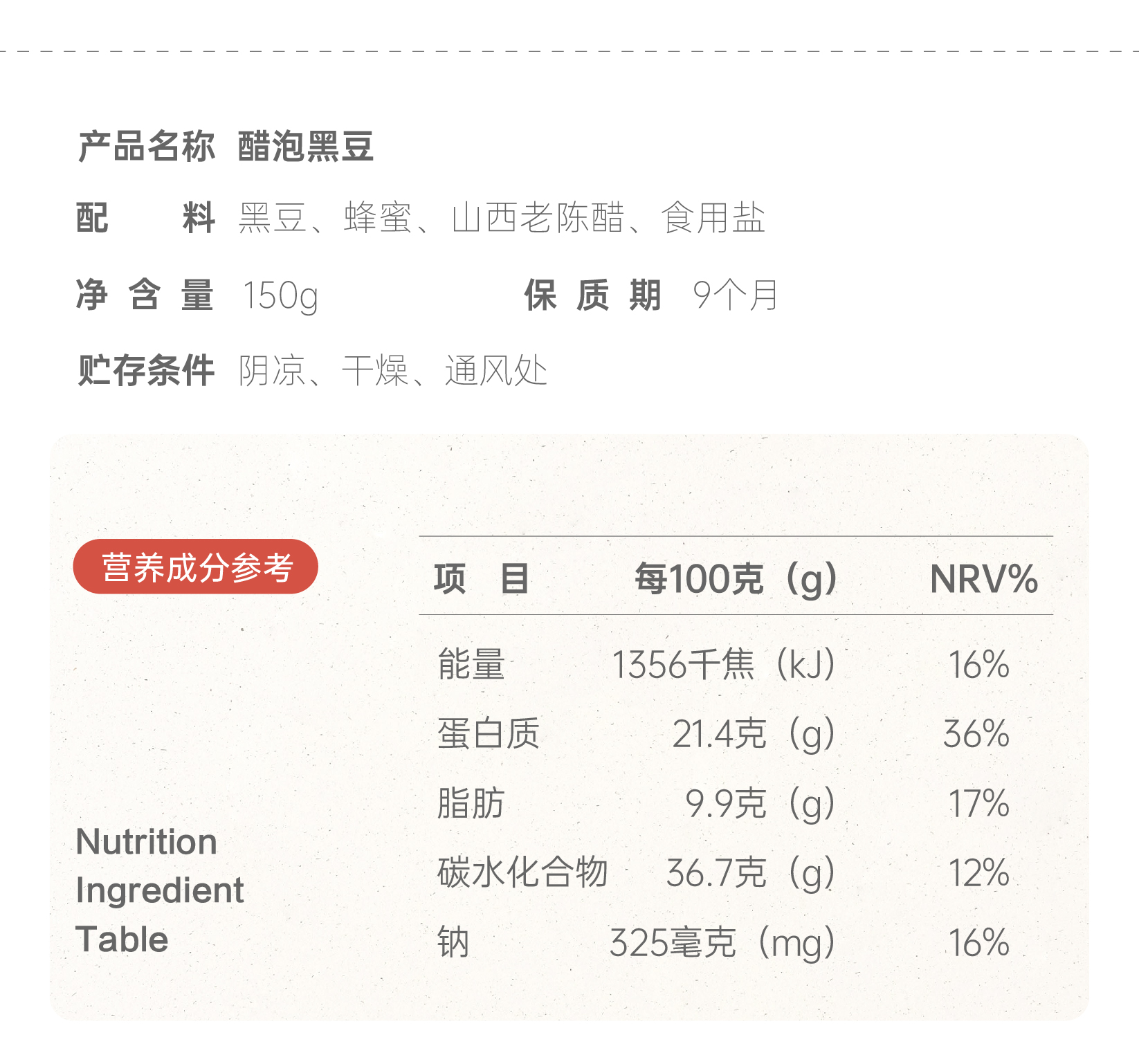
Task: Click the 每100克 (g) column header
Action: (x=736, y=578)
